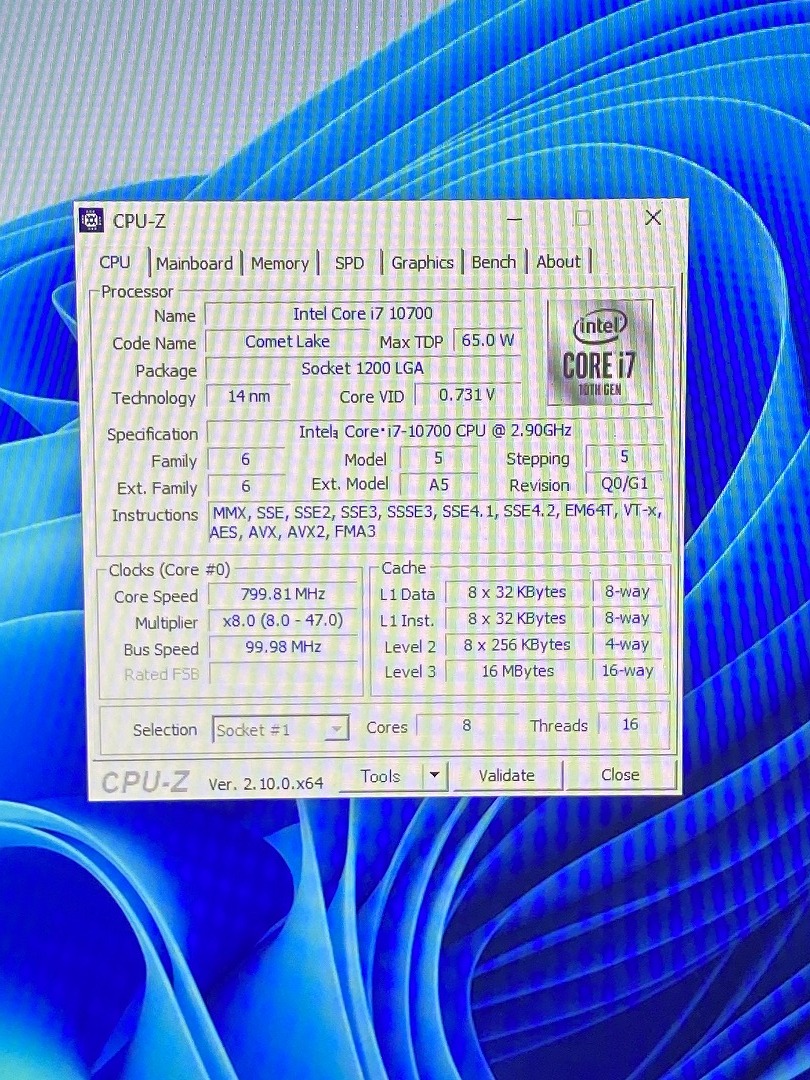
Task: Click the version text Ver. 2.10.0.x64
Action: (266, 784)
